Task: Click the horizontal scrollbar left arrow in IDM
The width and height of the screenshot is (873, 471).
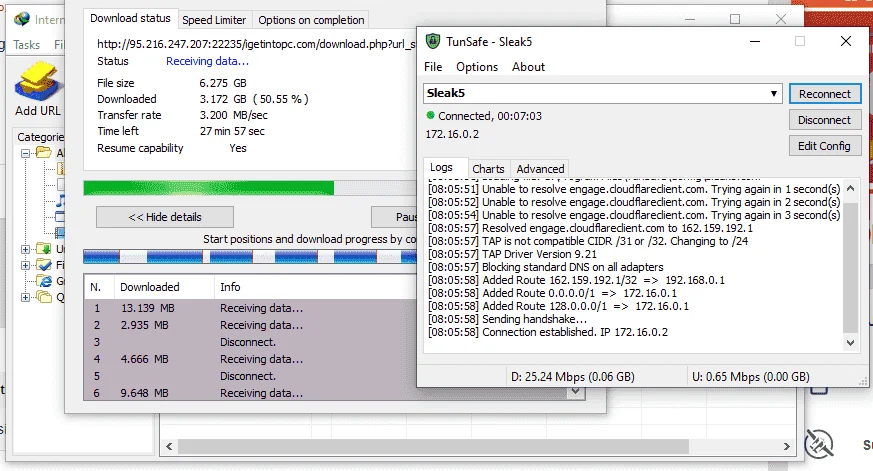Action: pos(169,447)
